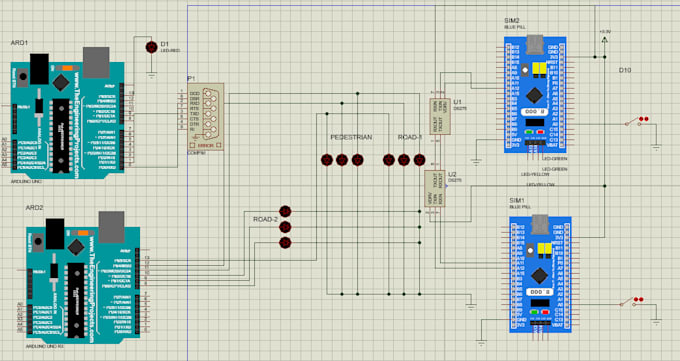680x361 pixels.
Task: Select the SIM2 Blue Pill board
Action: (535, 95)
